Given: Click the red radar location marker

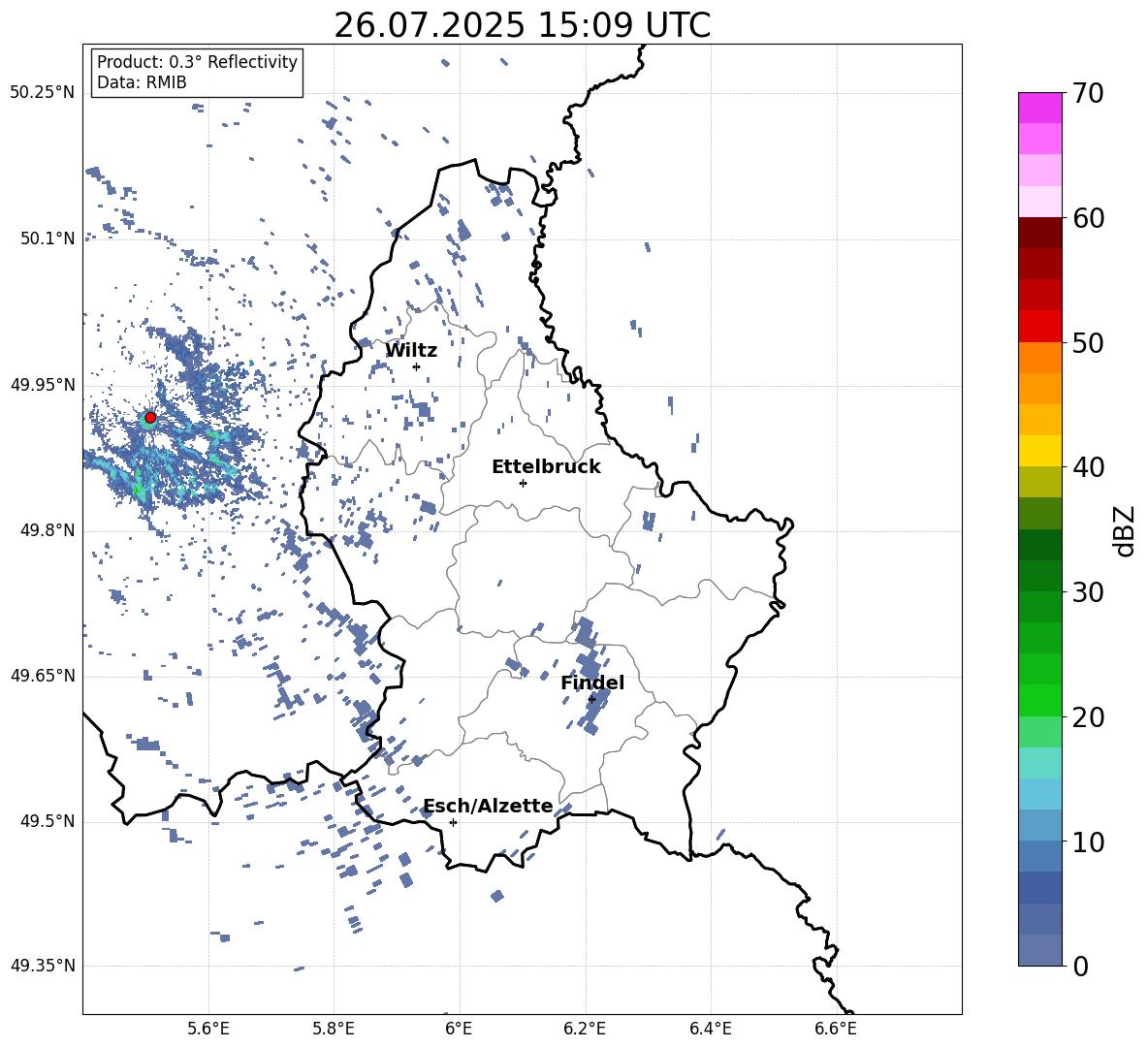Looking at the screenshot, I should coord(150,418).
